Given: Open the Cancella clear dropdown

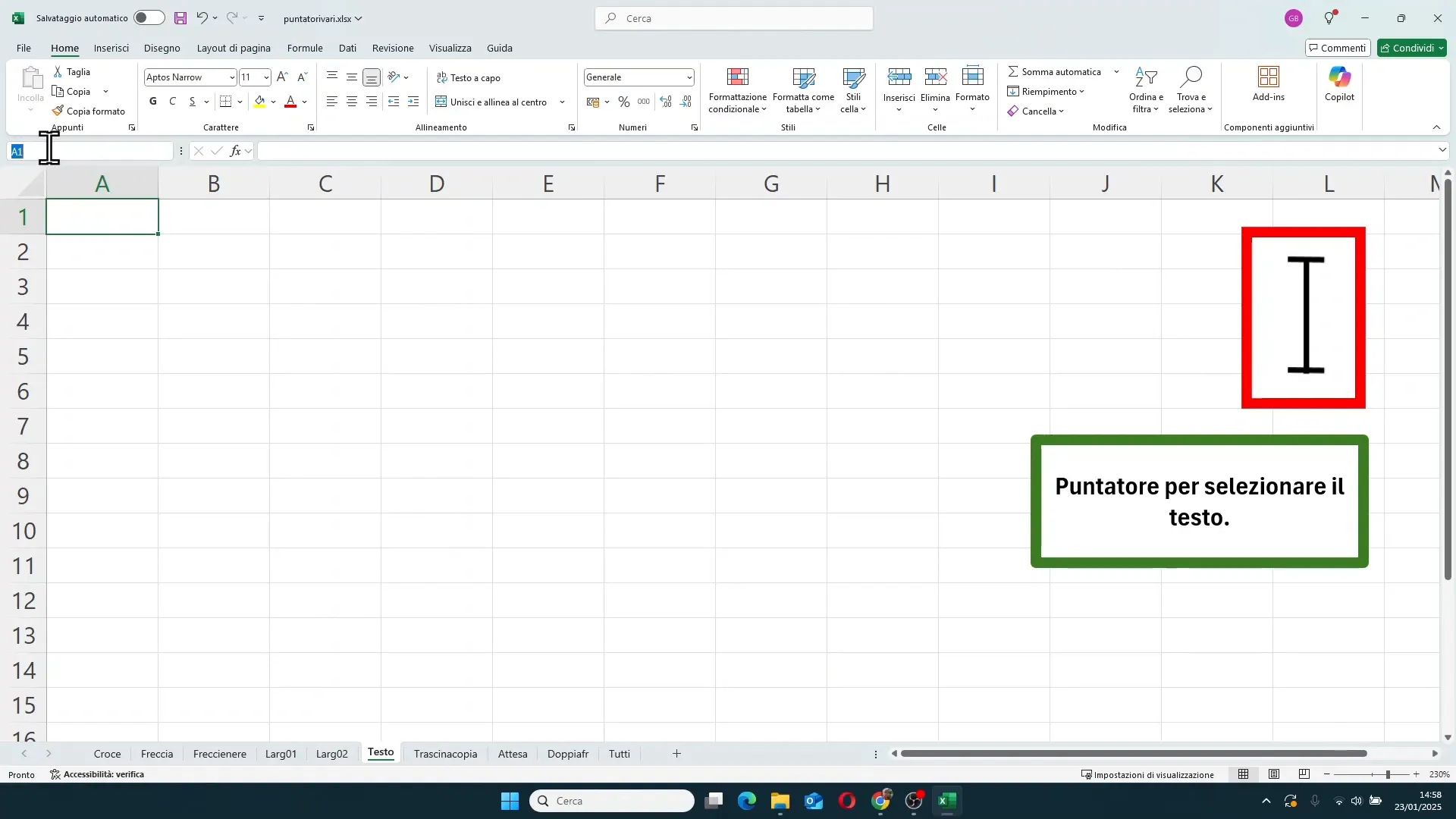Looking at the screenshot, I should 1036,111.
